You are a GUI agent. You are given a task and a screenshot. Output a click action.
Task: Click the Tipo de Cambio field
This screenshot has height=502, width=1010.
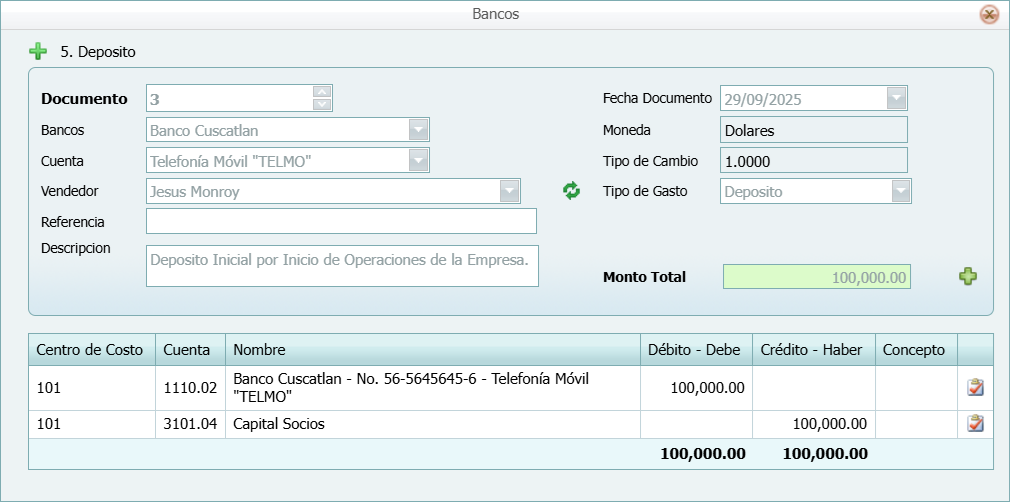[x=813, y=161]
